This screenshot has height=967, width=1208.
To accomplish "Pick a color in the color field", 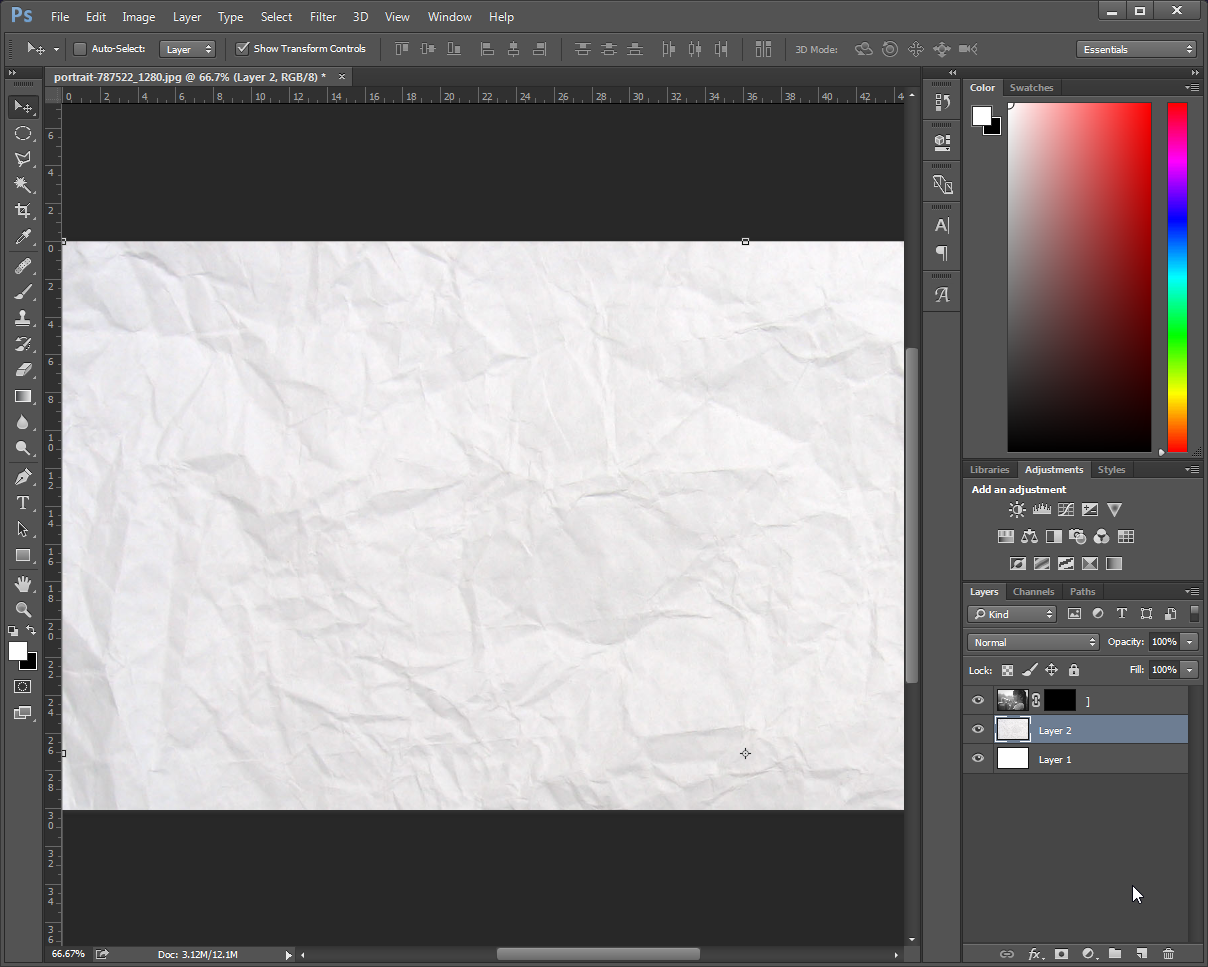I will pos(1080,277).
